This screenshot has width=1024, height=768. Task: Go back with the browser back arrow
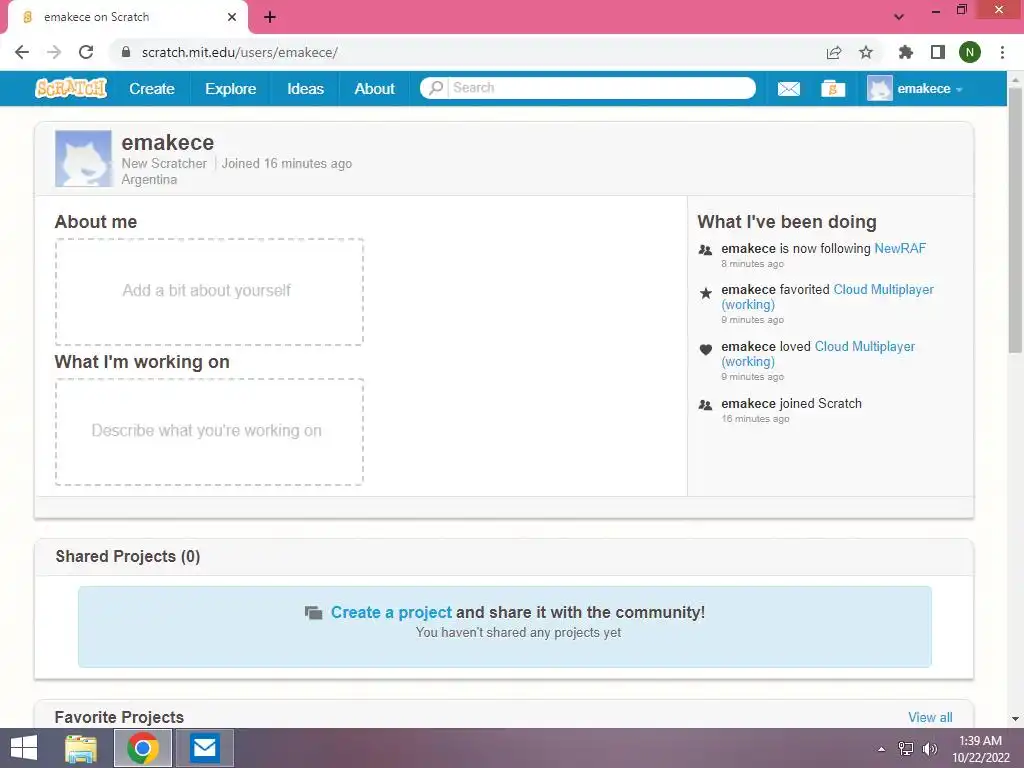tap(22, 52)
